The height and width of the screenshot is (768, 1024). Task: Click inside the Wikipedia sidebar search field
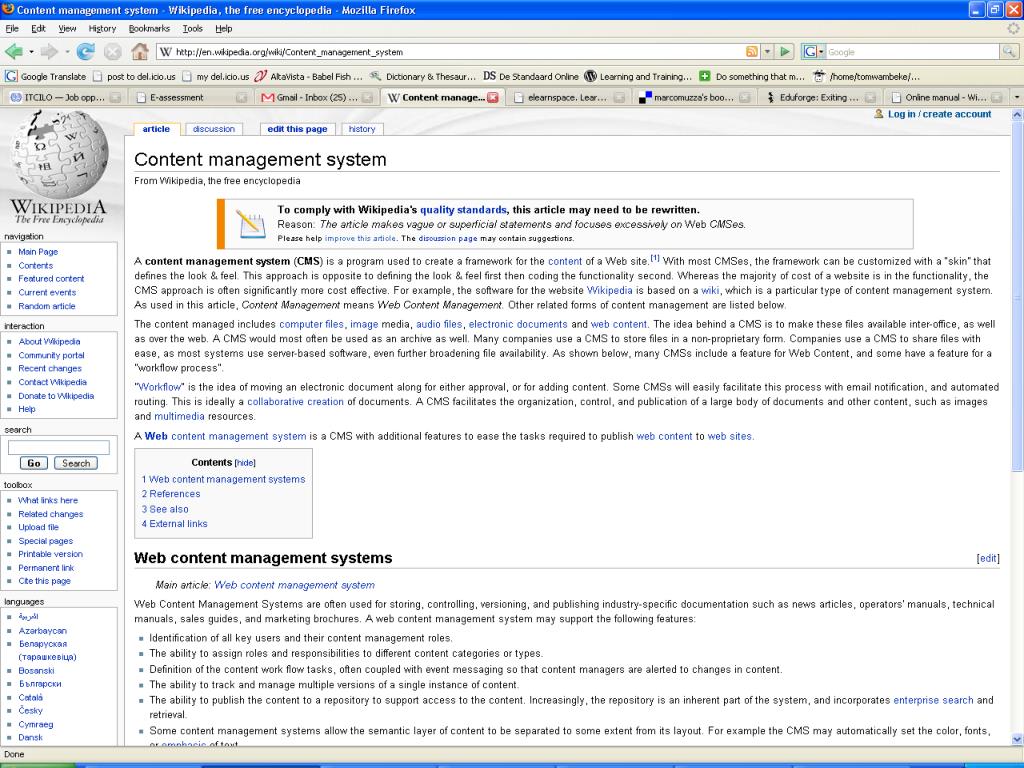58,447
